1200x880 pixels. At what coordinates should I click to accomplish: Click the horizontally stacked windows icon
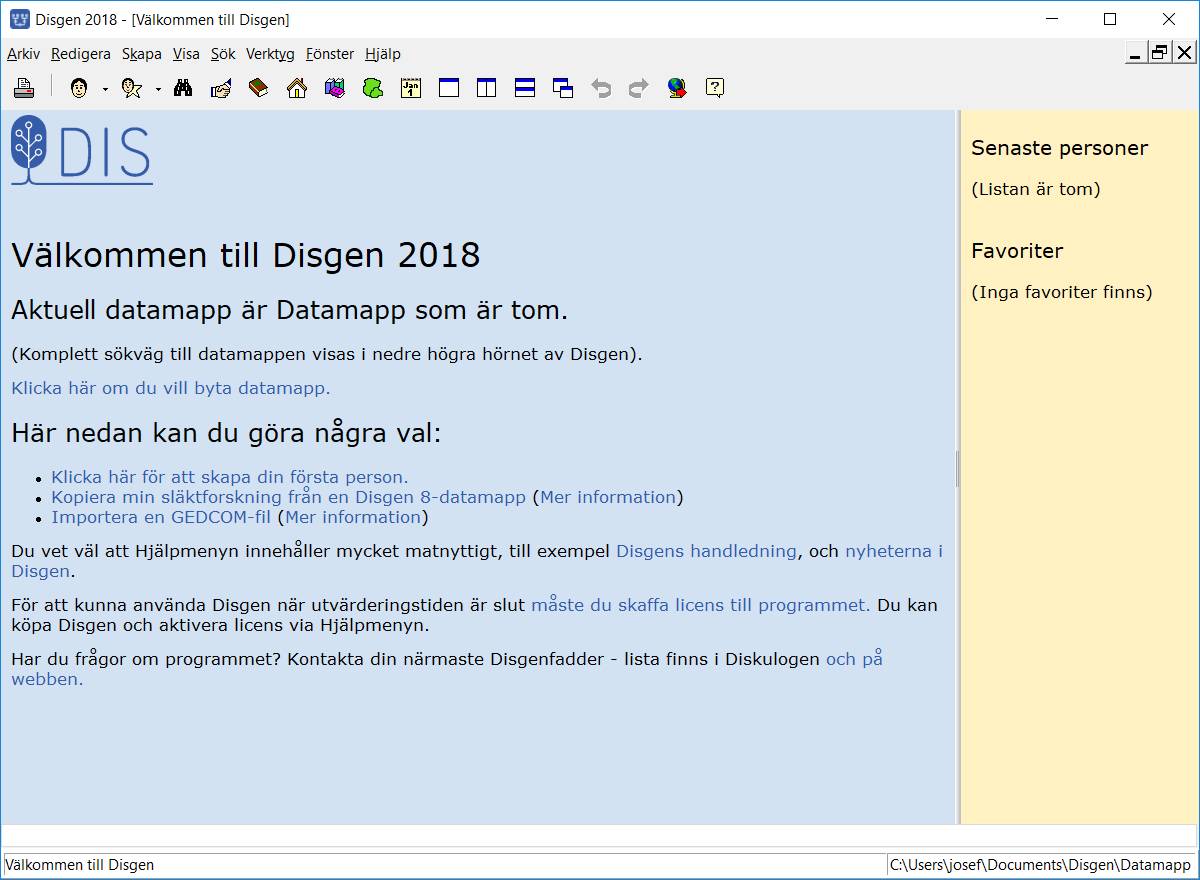coord(525,88)
